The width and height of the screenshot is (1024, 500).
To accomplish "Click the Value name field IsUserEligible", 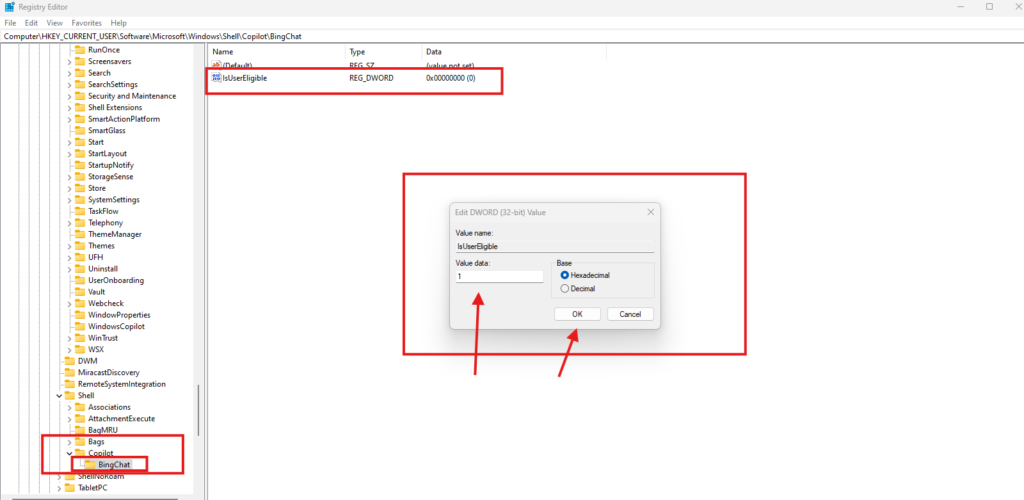I will pyautogui.click(x=554, y=247).
